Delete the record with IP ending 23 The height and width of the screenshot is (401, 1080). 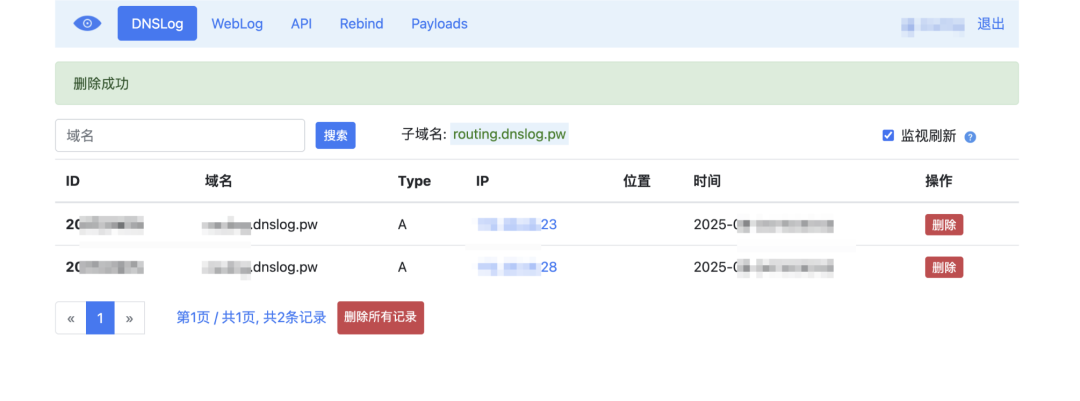pyautogui.click(x=944, y=225)
